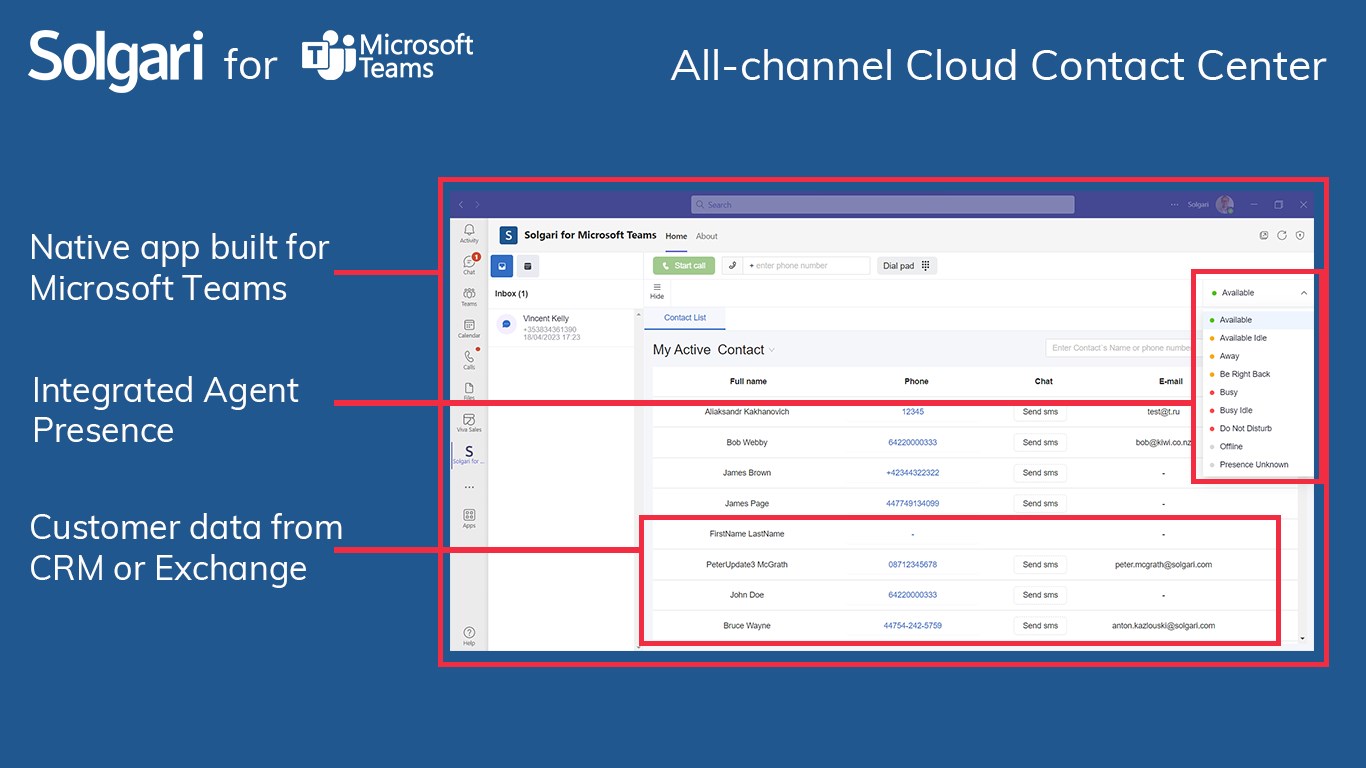Open Vincent Kelly chat bubble icon
The width and height of the screenshot is (1366, 768).
507,324
